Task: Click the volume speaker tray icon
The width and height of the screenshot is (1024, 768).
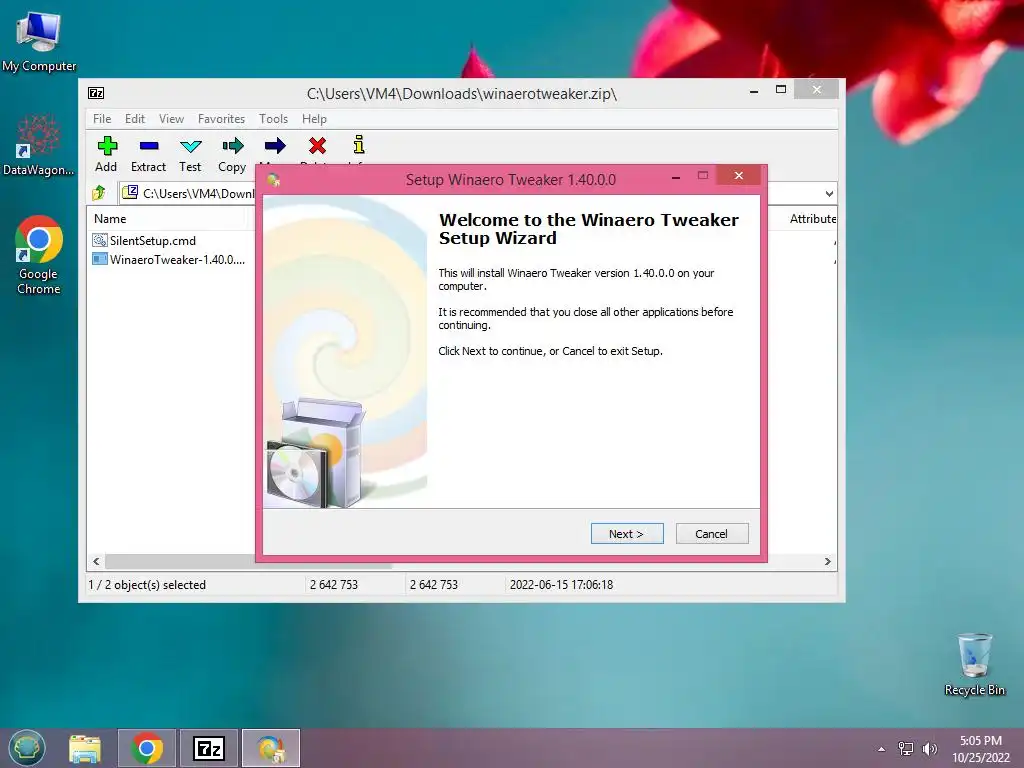Action: (929, 748)
